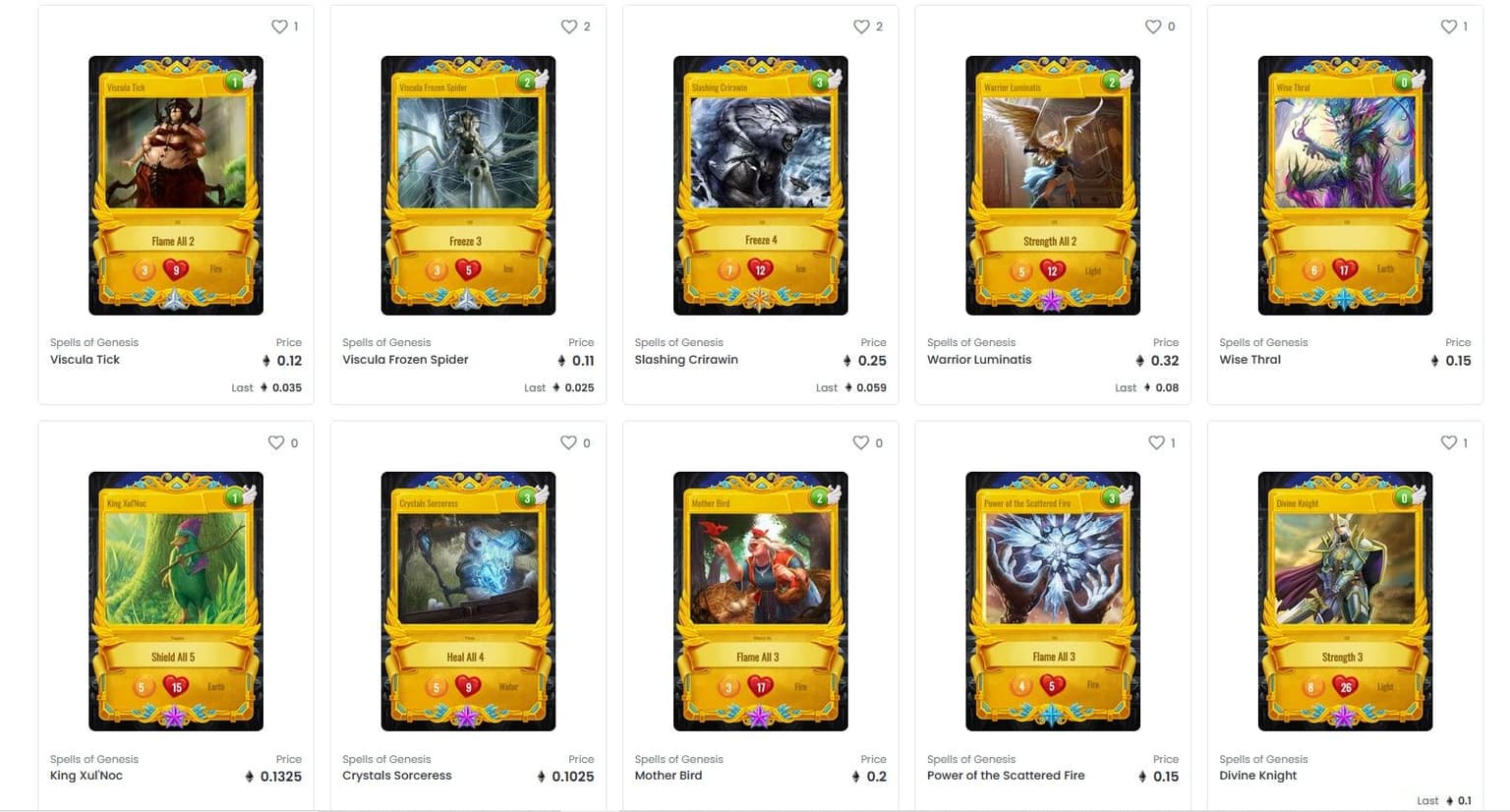Open the Divine Knight title link

click(1257, 776)
